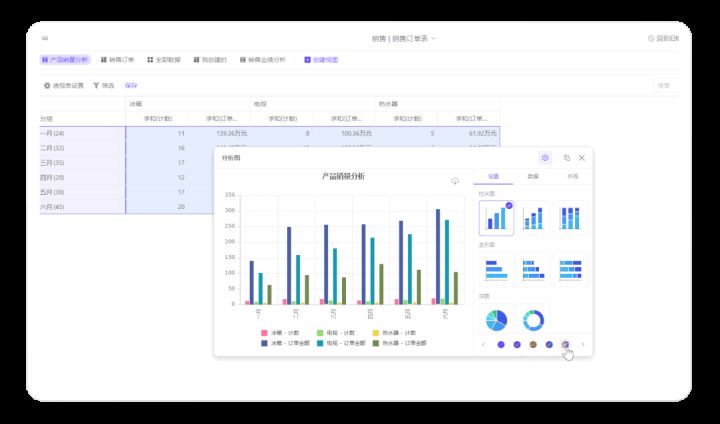Screen dimensions: 720x424
Task: Select the 100% stacked column chart type
Action: (x=570, y=218)
